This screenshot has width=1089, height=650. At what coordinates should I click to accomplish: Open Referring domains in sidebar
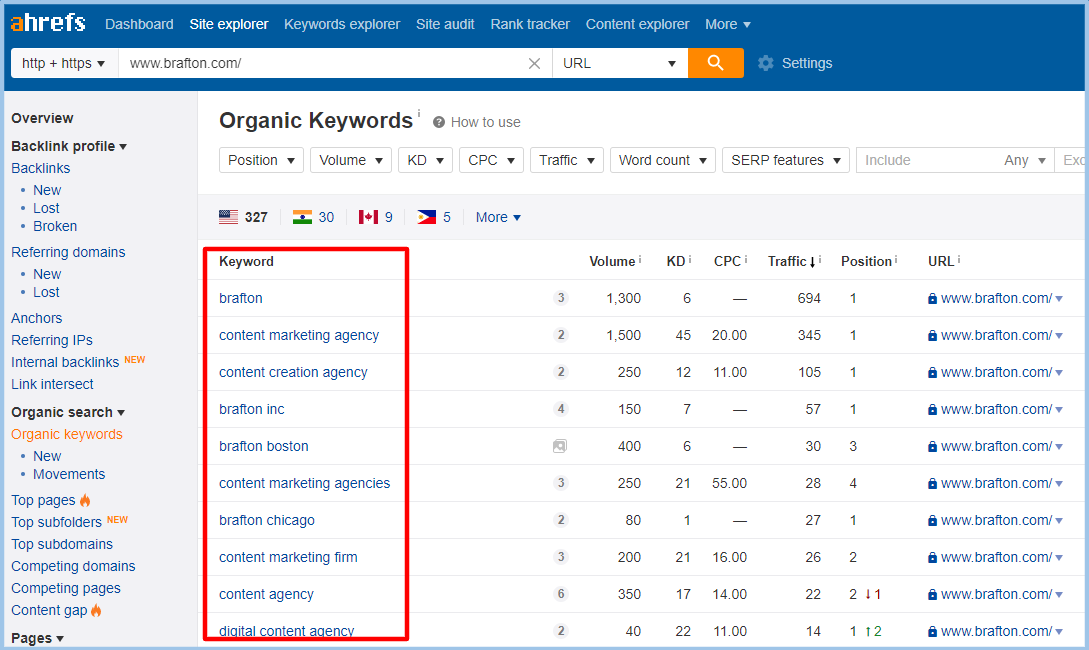[68, 252]
